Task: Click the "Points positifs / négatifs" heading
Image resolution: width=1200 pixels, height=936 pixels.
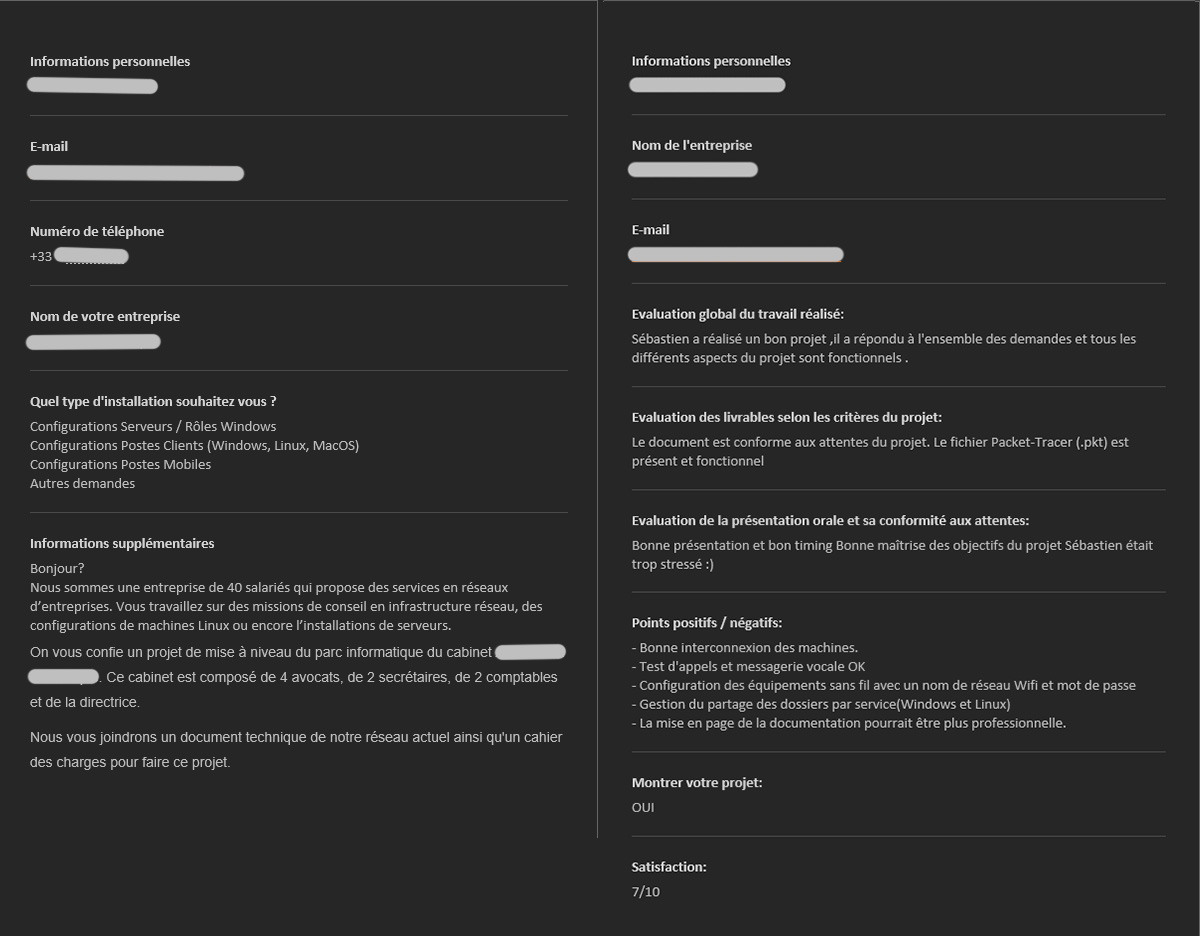Action: [x=706, y=623]
